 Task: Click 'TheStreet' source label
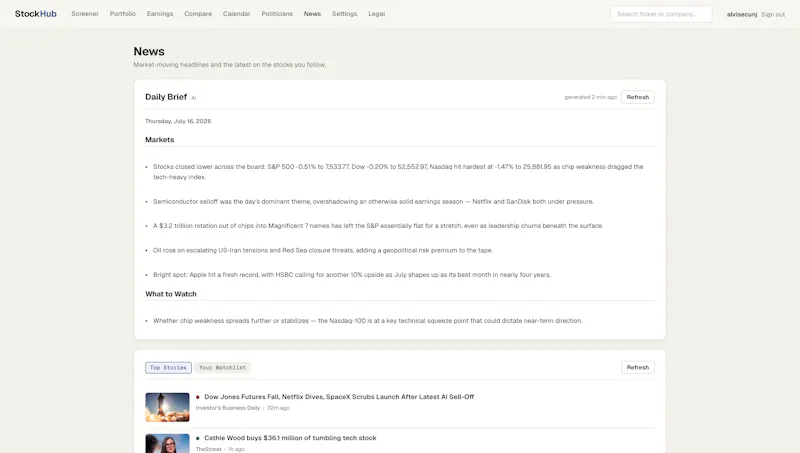pos(209,449)
